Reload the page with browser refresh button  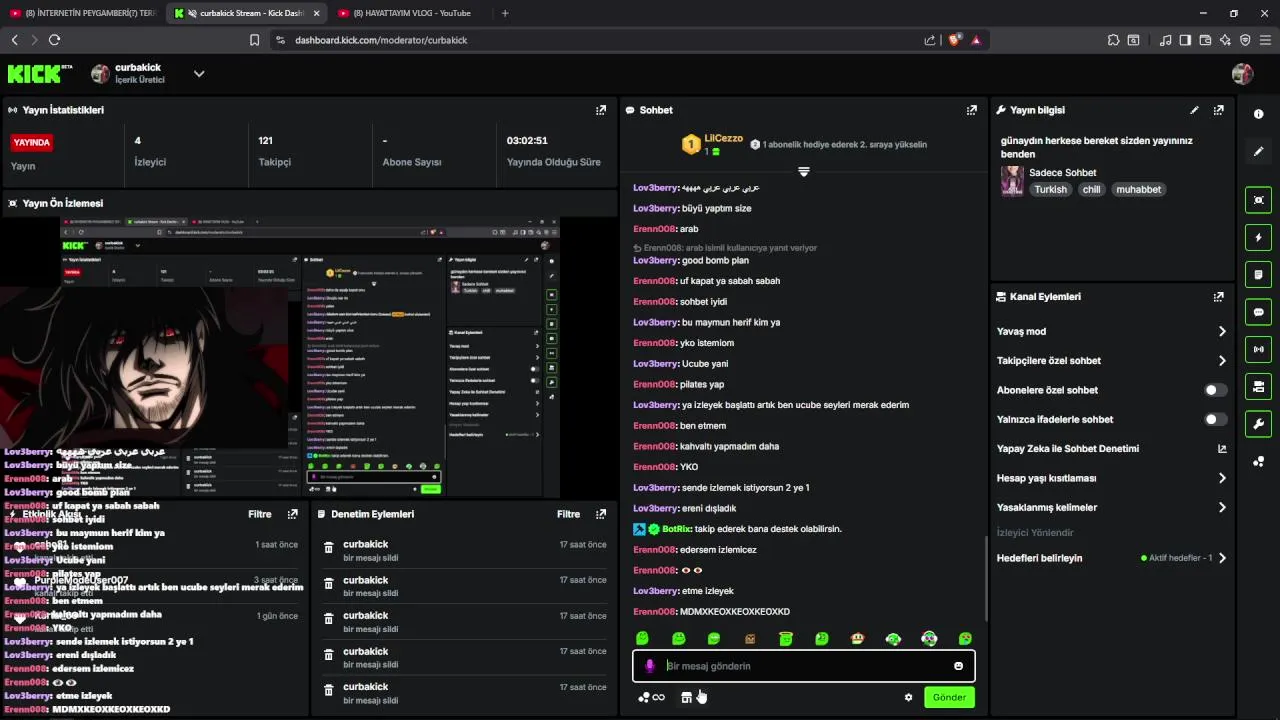coord(54,40)
